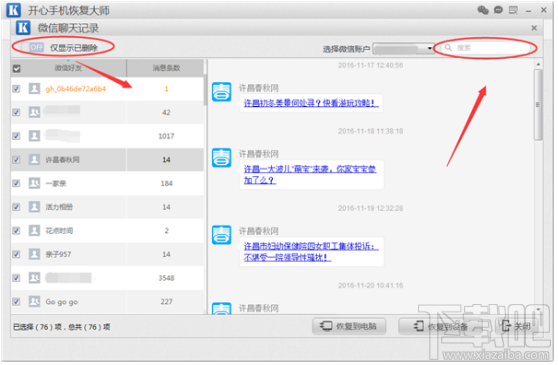Select the 活力相册 contact name

tap(59, 207)
